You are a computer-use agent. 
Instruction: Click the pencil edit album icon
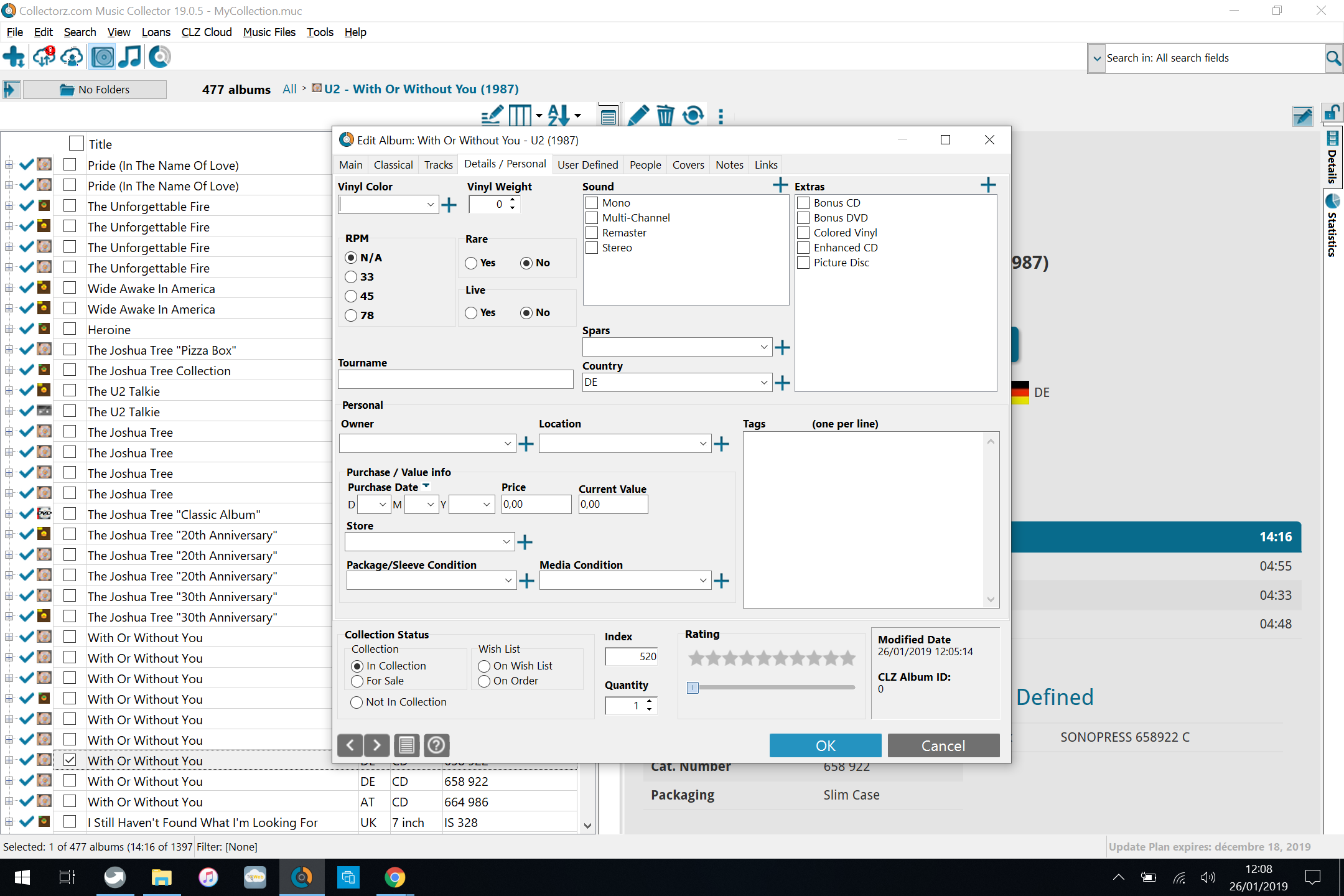click(638, 116)
